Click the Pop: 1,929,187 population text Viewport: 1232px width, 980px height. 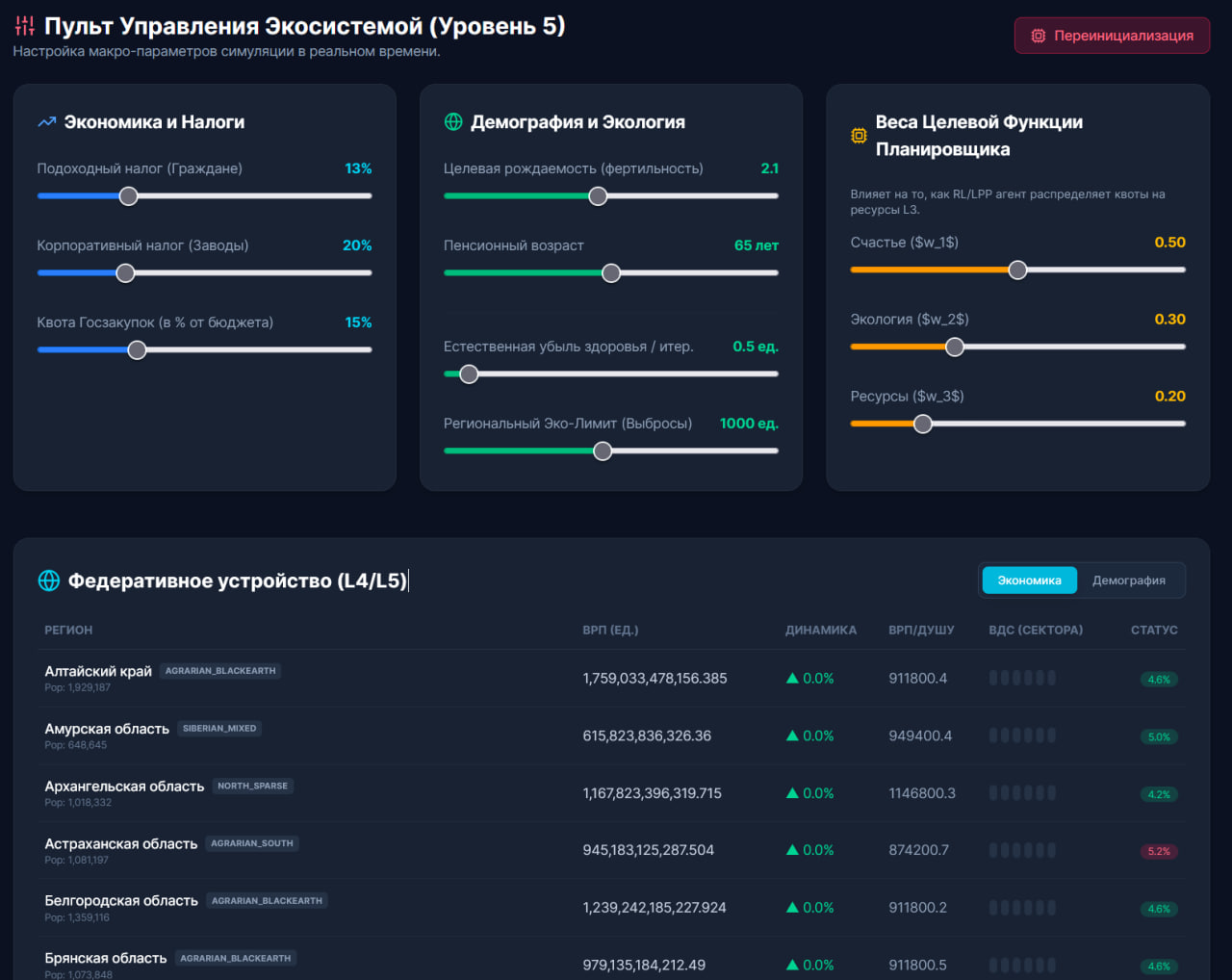[x=77, y=687]
